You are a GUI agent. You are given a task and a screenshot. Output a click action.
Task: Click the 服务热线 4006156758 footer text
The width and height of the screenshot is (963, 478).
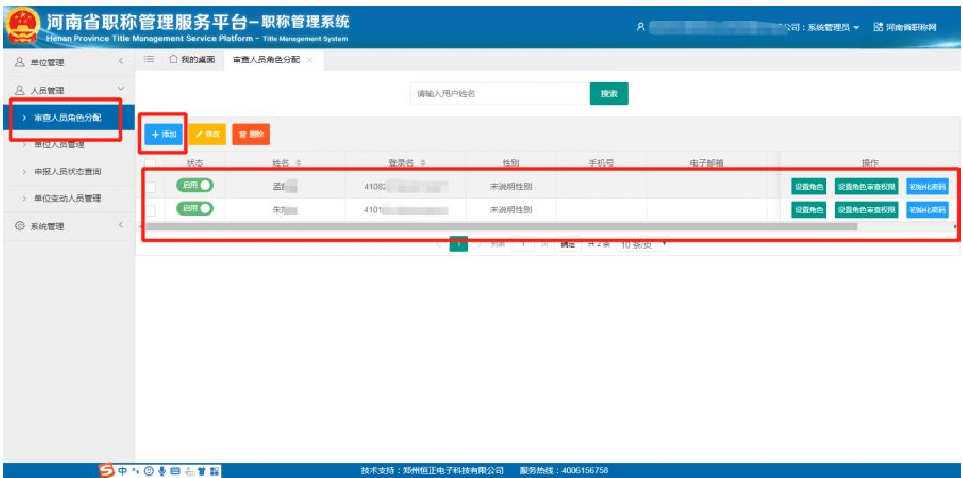tap(564, 471)
